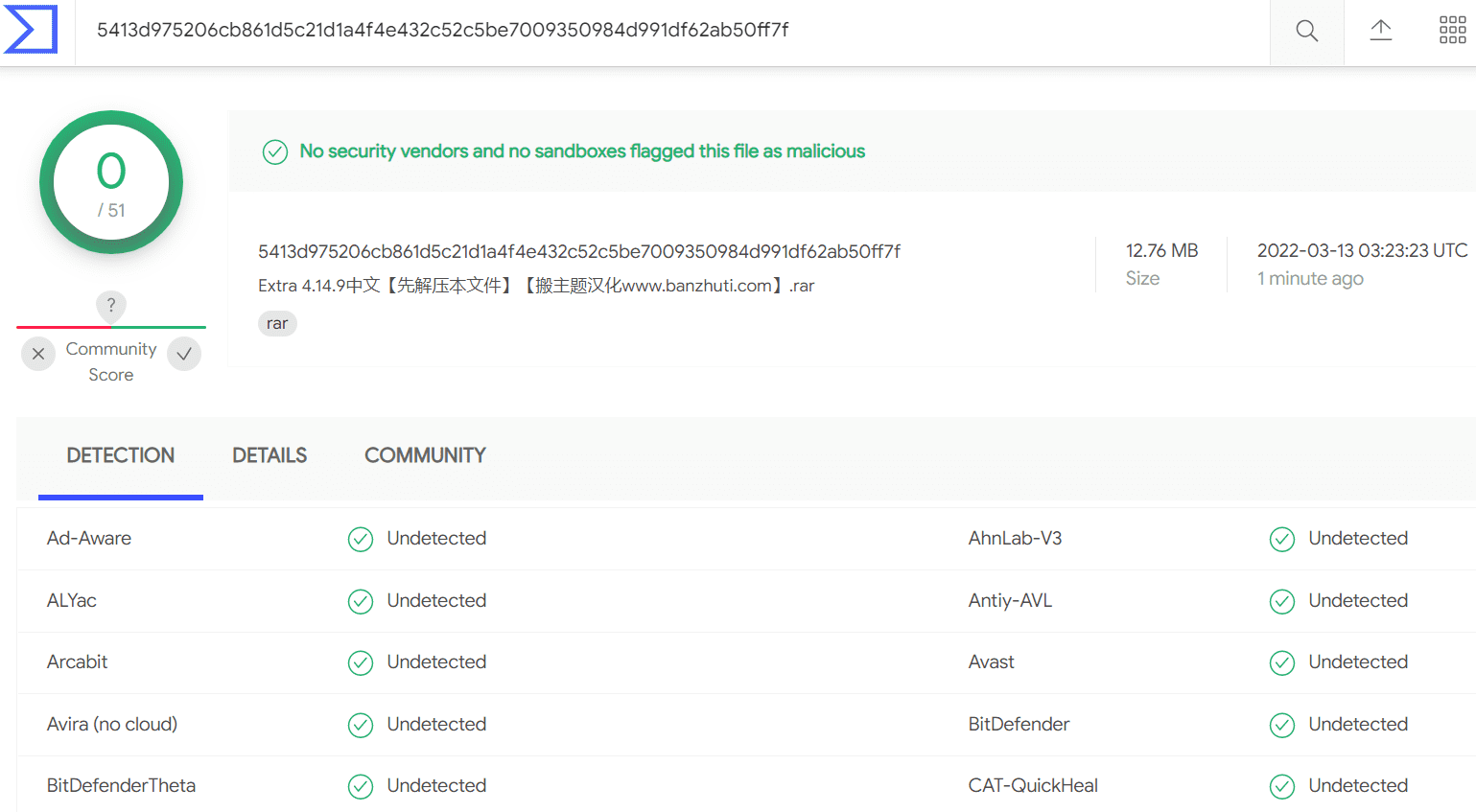
Task: Click the community score question mark icon
Action: 111,306
